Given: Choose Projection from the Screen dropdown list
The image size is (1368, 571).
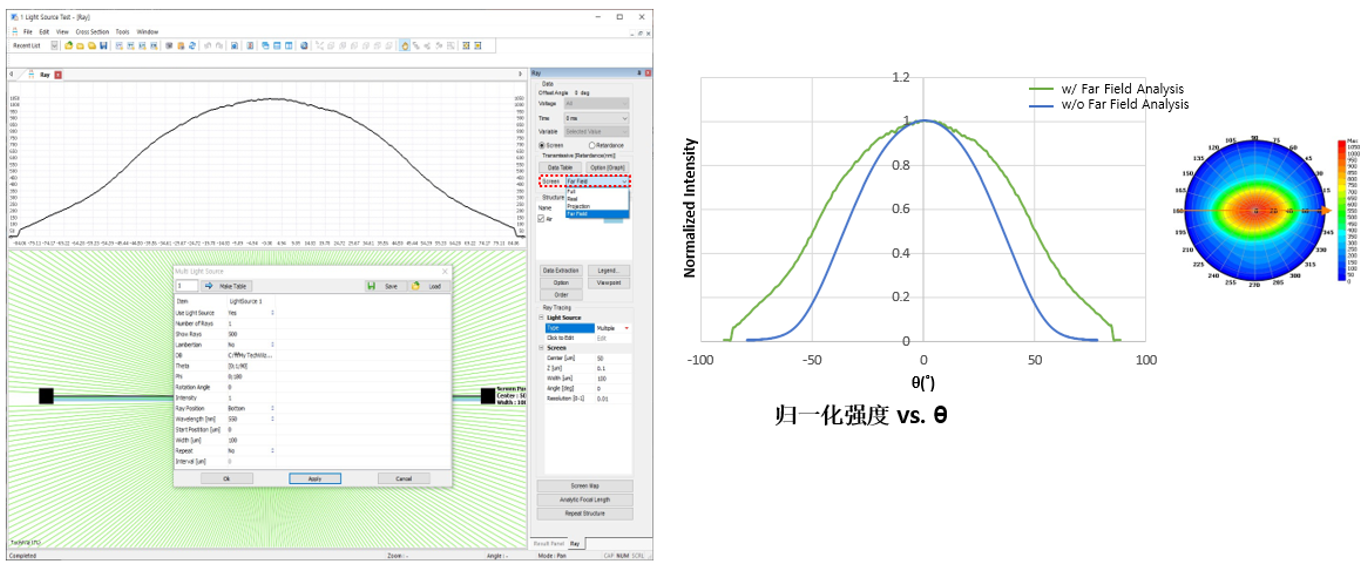Looking at the screenshot, I should (x=579, y=207).
